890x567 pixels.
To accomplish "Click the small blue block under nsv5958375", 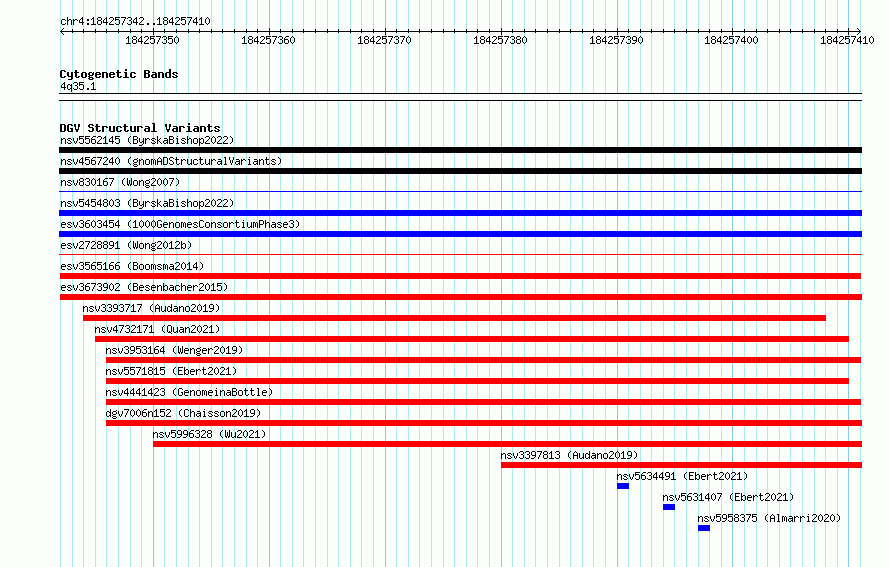I will (x=704, y=528).
